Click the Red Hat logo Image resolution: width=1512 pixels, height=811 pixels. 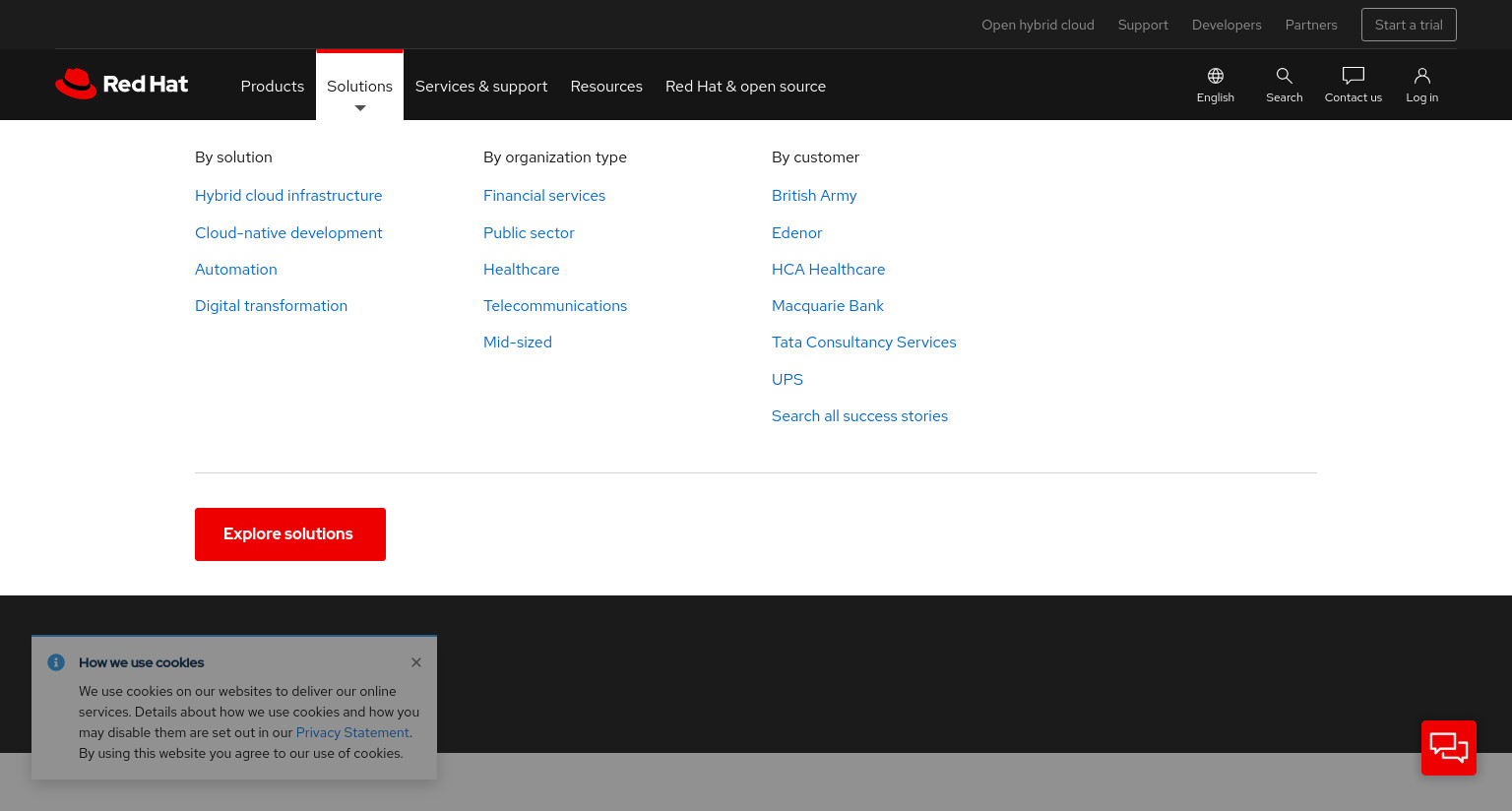[122, 84]
